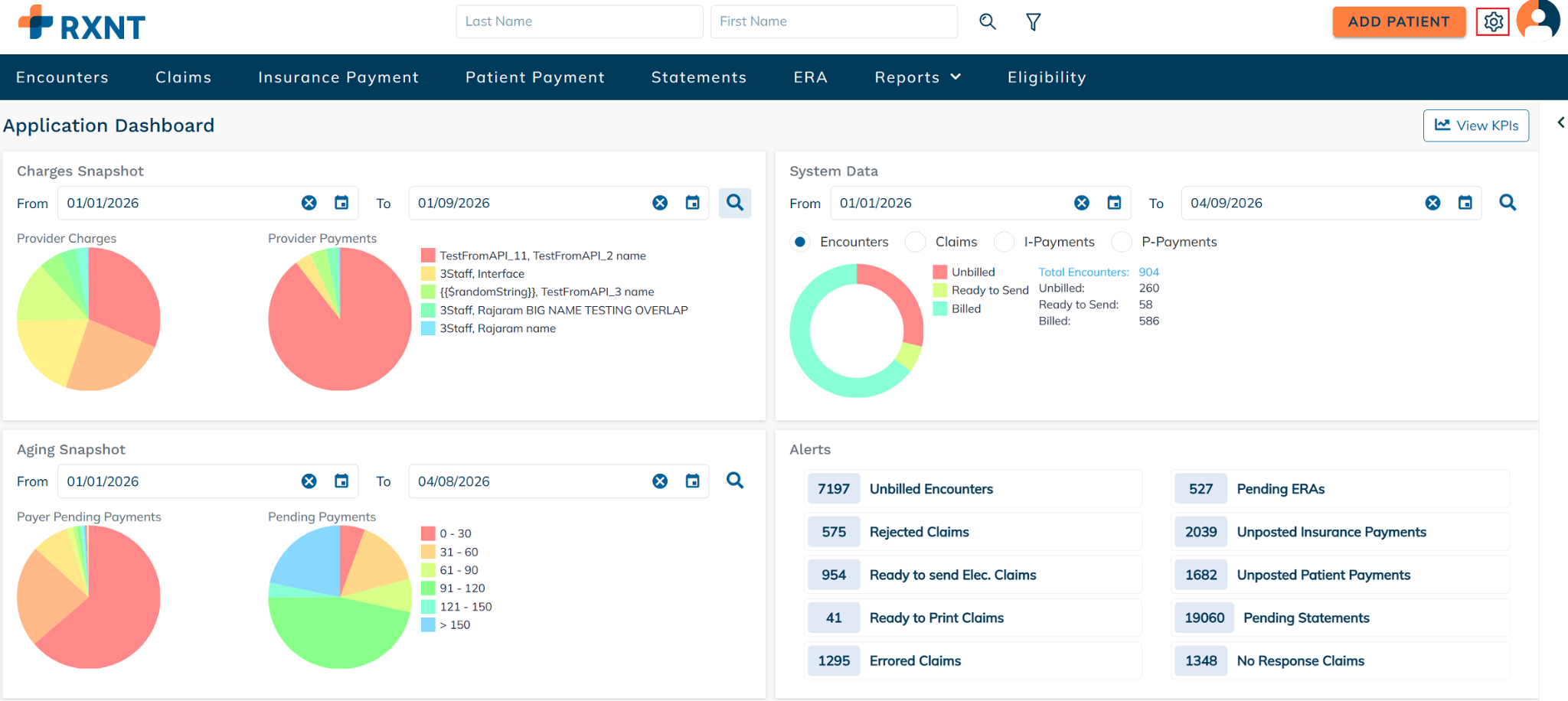Screen dimensions: 1568x701
Task: Click the Last Name search field
Action: [579, 21]
